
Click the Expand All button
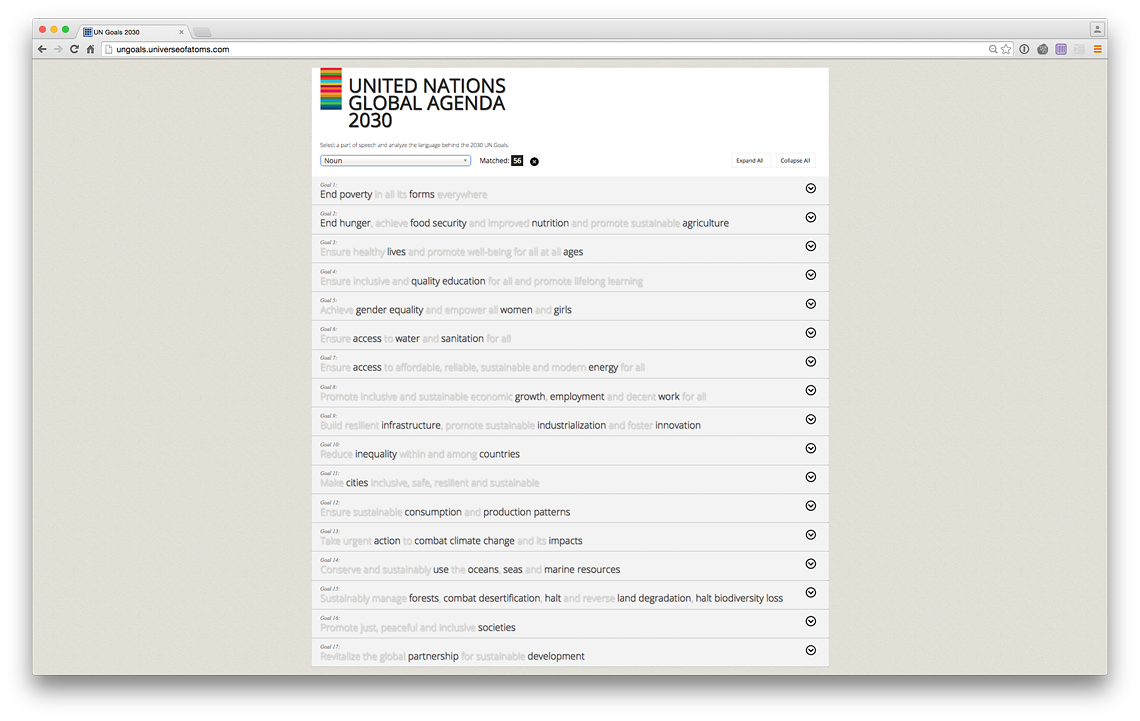[750, 161]
